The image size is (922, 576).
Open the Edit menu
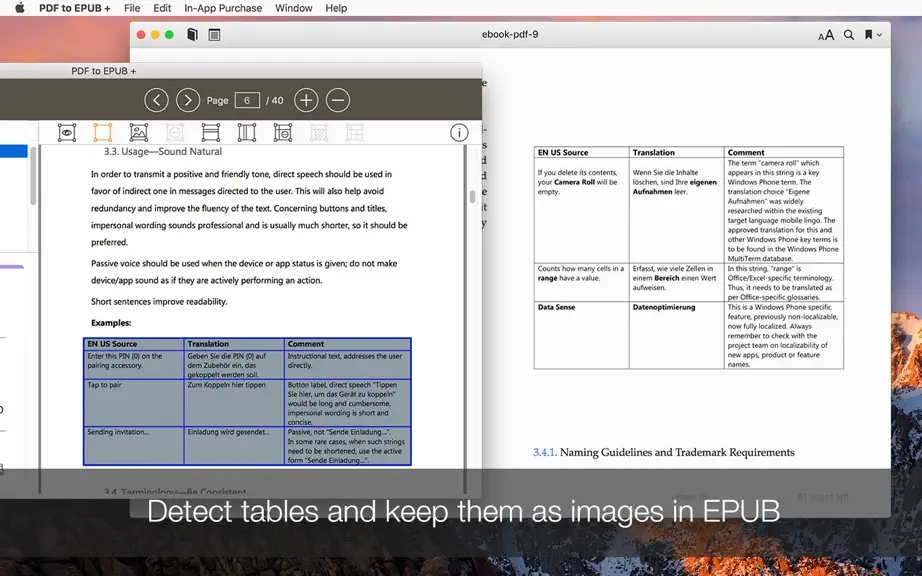[x=162, y=8]
